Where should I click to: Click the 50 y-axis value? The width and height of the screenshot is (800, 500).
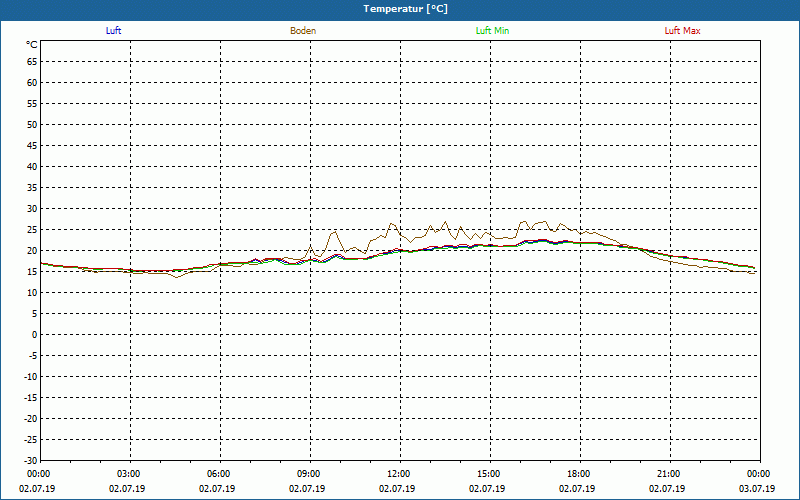pyautogui.click(x=32, y=124)
